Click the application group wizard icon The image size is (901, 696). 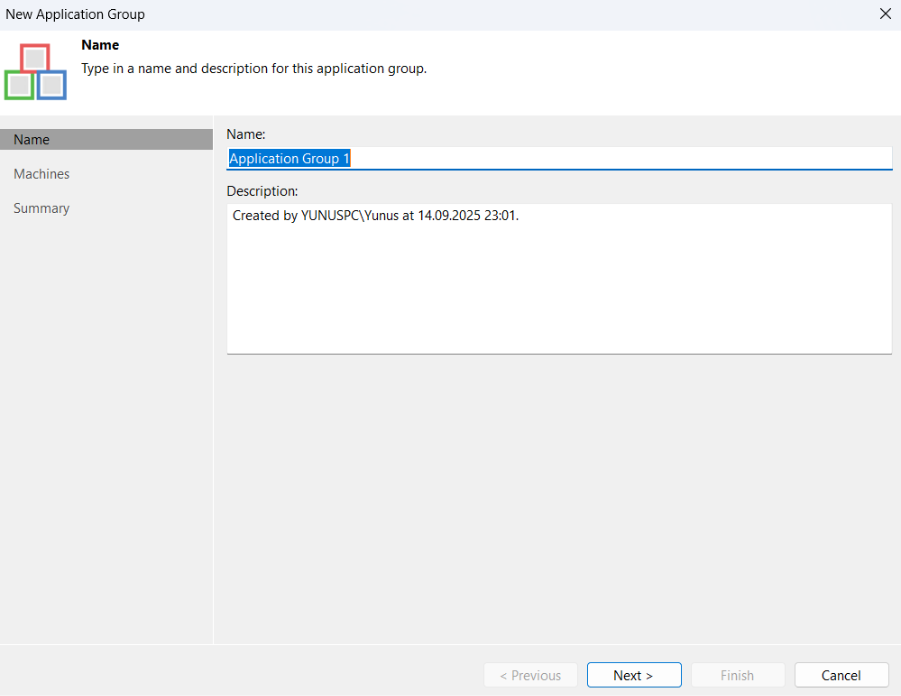click(35, 72)
